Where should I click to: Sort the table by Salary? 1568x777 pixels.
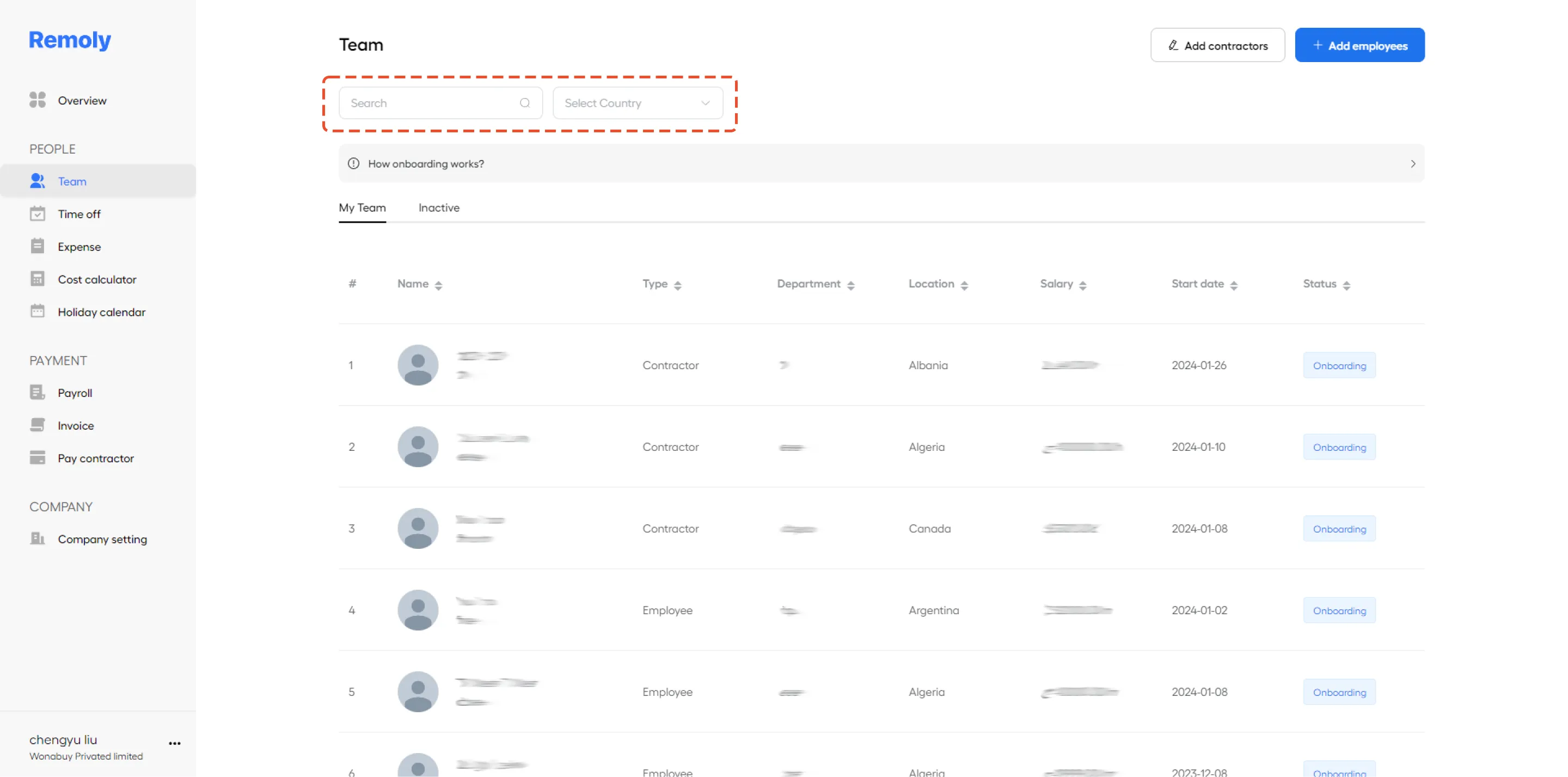coord(1083,285)
